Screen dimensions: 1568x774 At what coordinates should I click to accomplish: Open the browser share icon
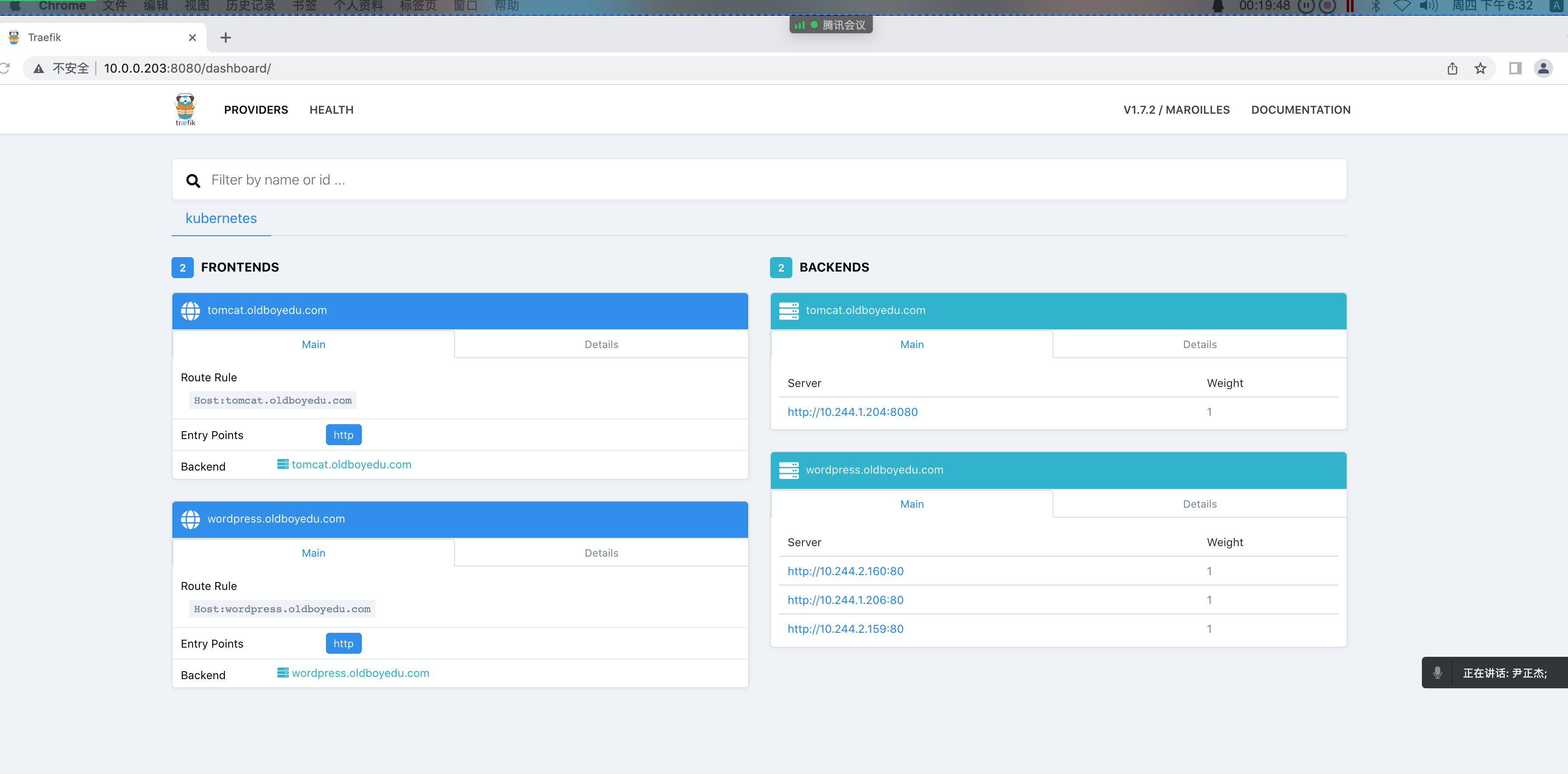1452,68
